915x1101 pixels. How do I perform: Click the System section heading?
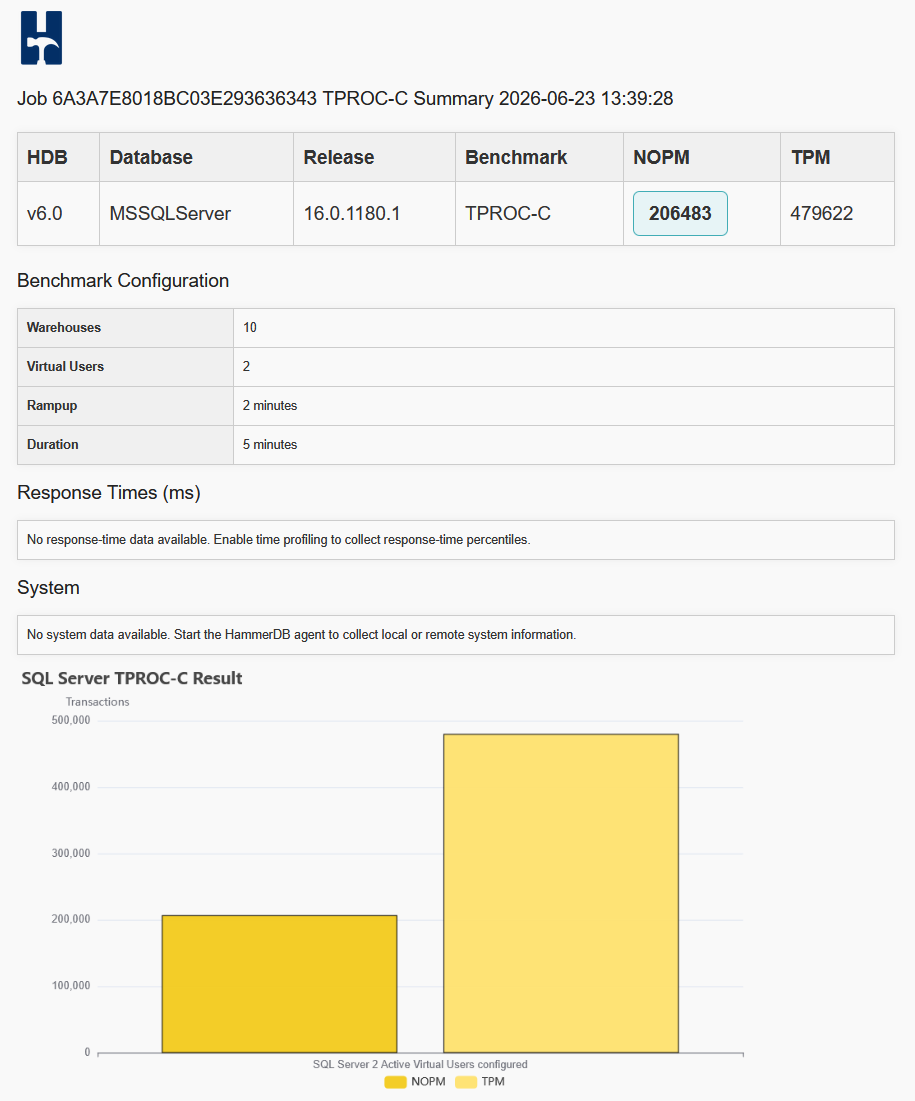pyautogui.click(x=48, y=588)
